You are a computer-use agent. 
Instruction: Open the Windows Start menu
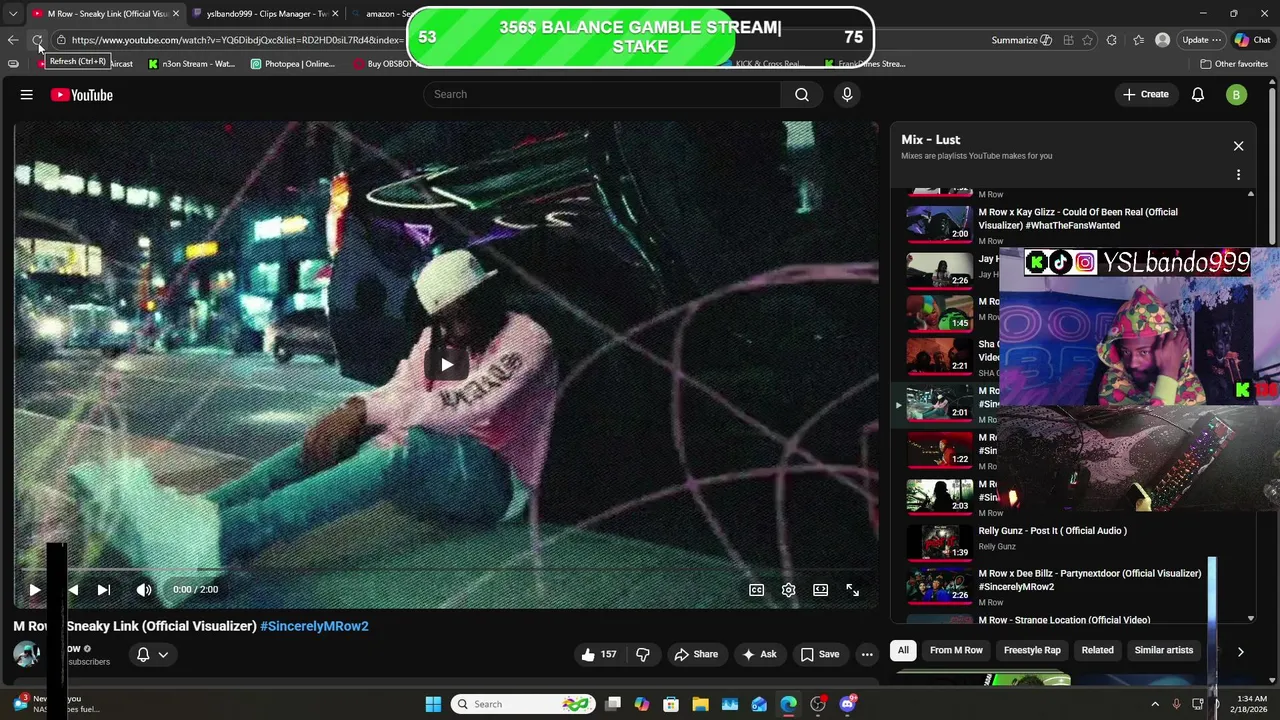tap(433, 704)
